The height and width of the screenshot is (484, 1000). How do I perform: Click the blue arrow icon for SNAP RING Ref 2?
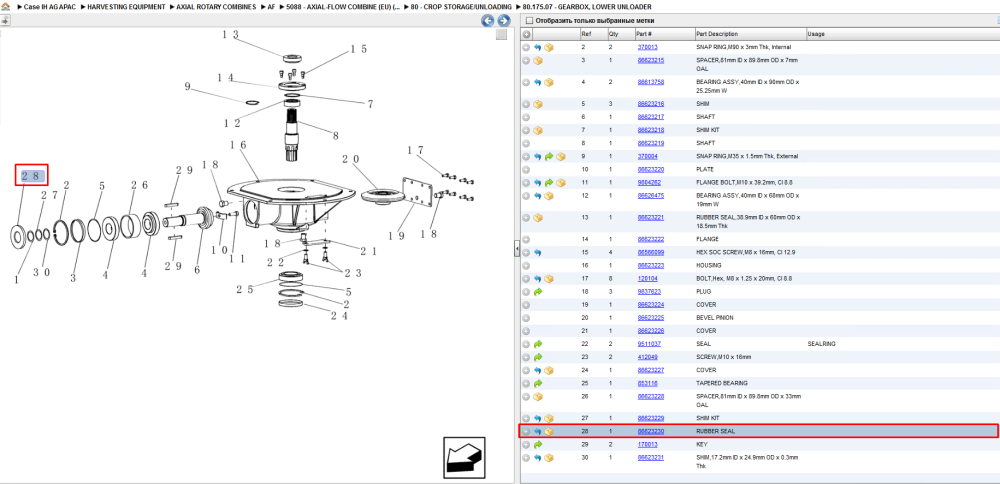538,48
